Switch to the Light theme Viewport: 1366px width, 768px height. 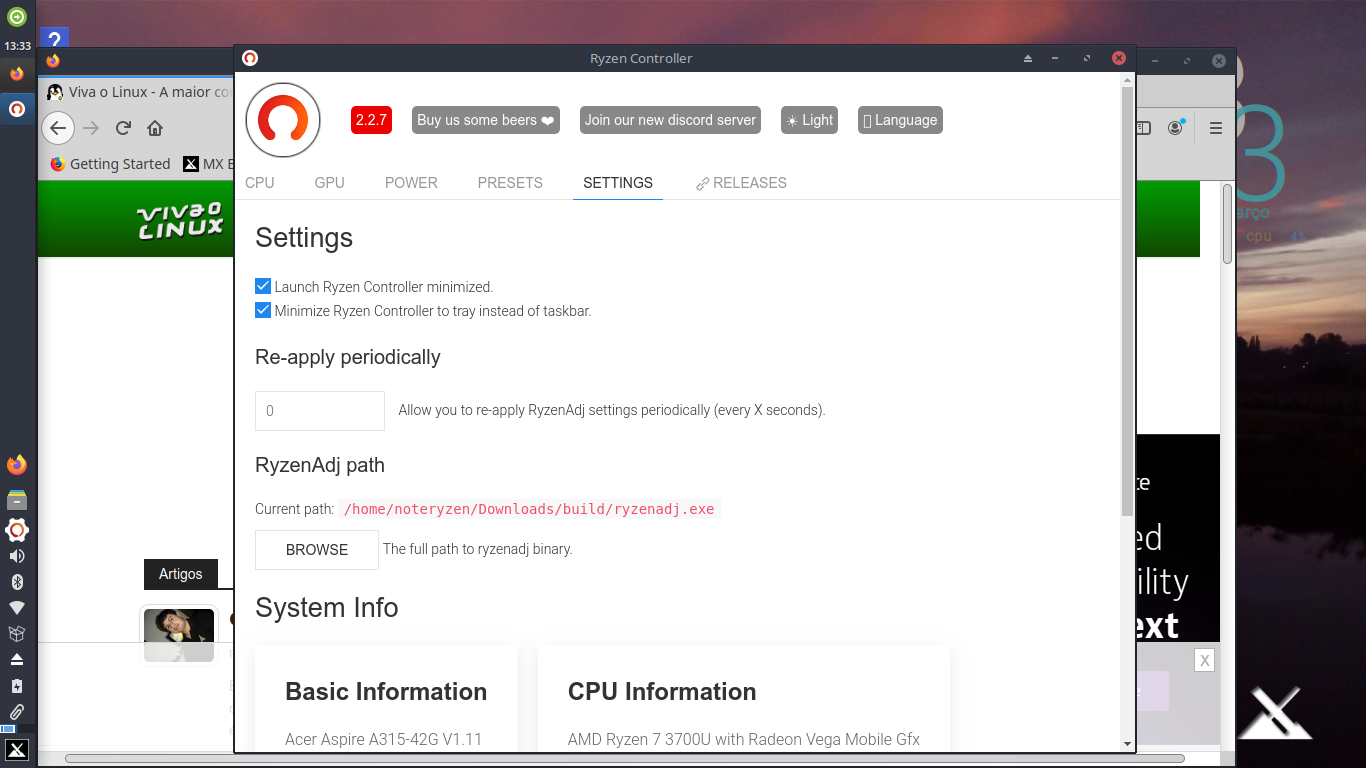pyautogui.click(x=809, y=120)
